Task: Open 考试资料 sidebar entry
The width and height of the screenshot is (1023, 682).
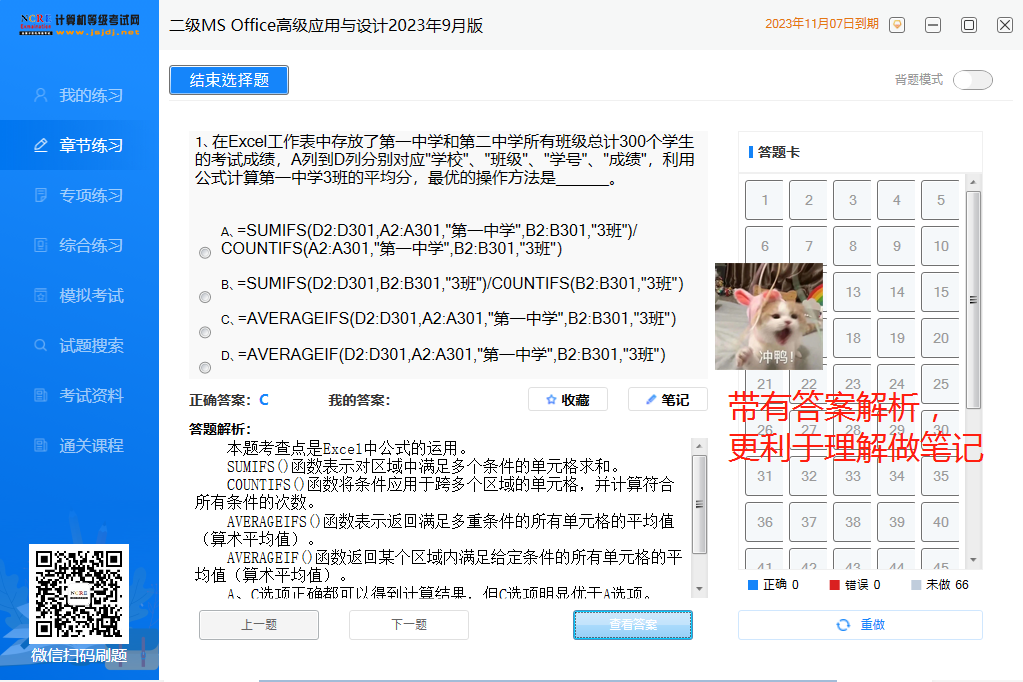Action: click(x=79, y=395)
